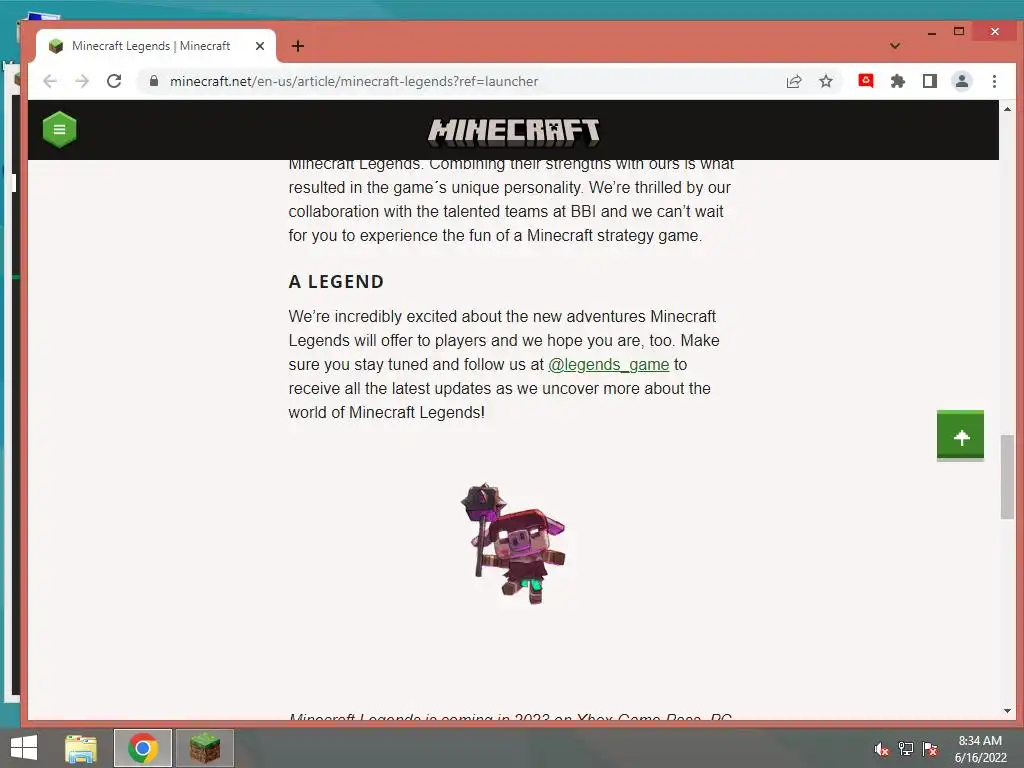Open the Chrome profile avatar
The image size is (1024, 768).
click(962, 81)
